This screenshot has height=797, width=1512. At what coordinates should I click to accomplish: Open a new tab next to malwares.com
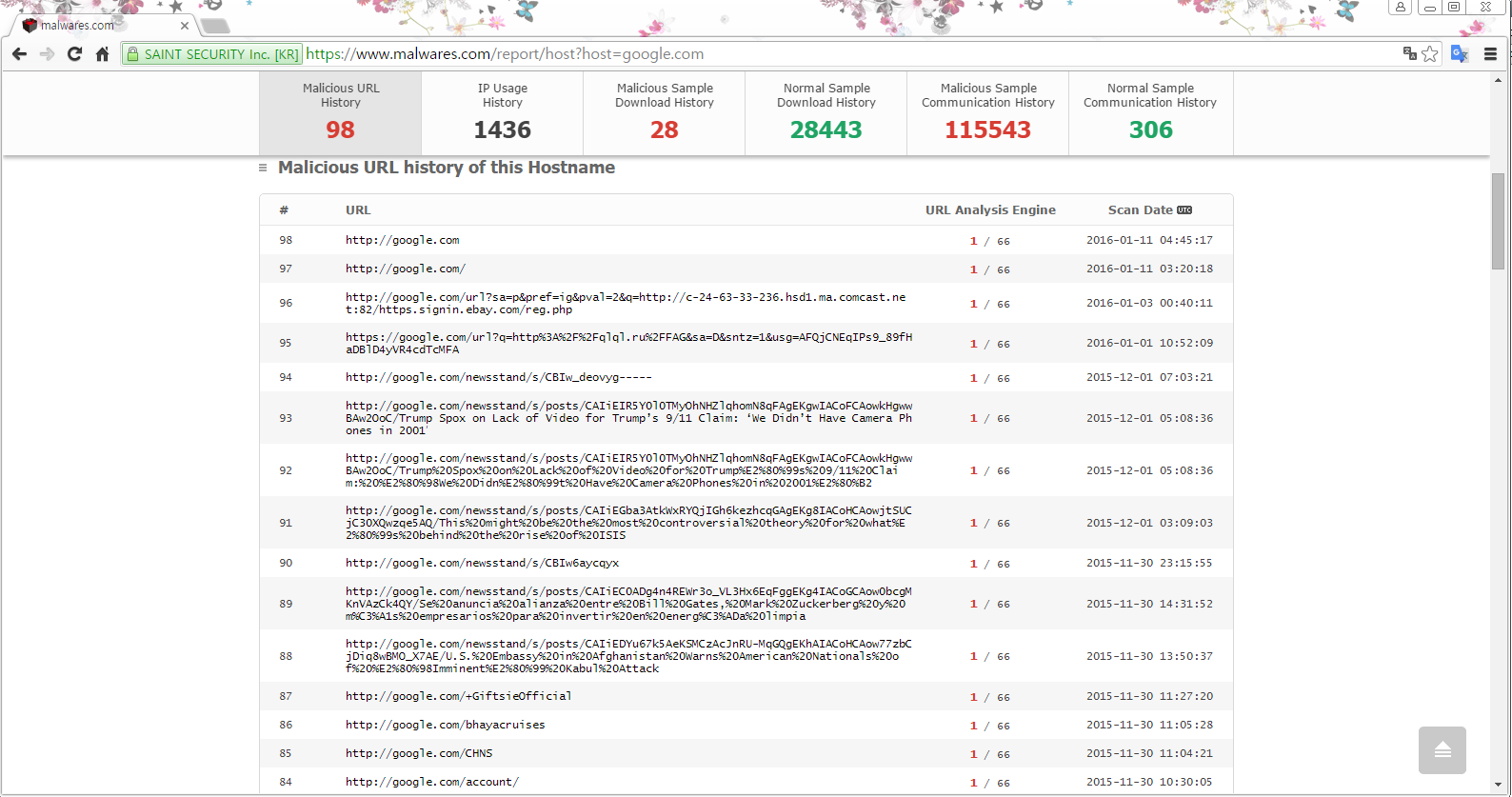(x=215, y=26)
